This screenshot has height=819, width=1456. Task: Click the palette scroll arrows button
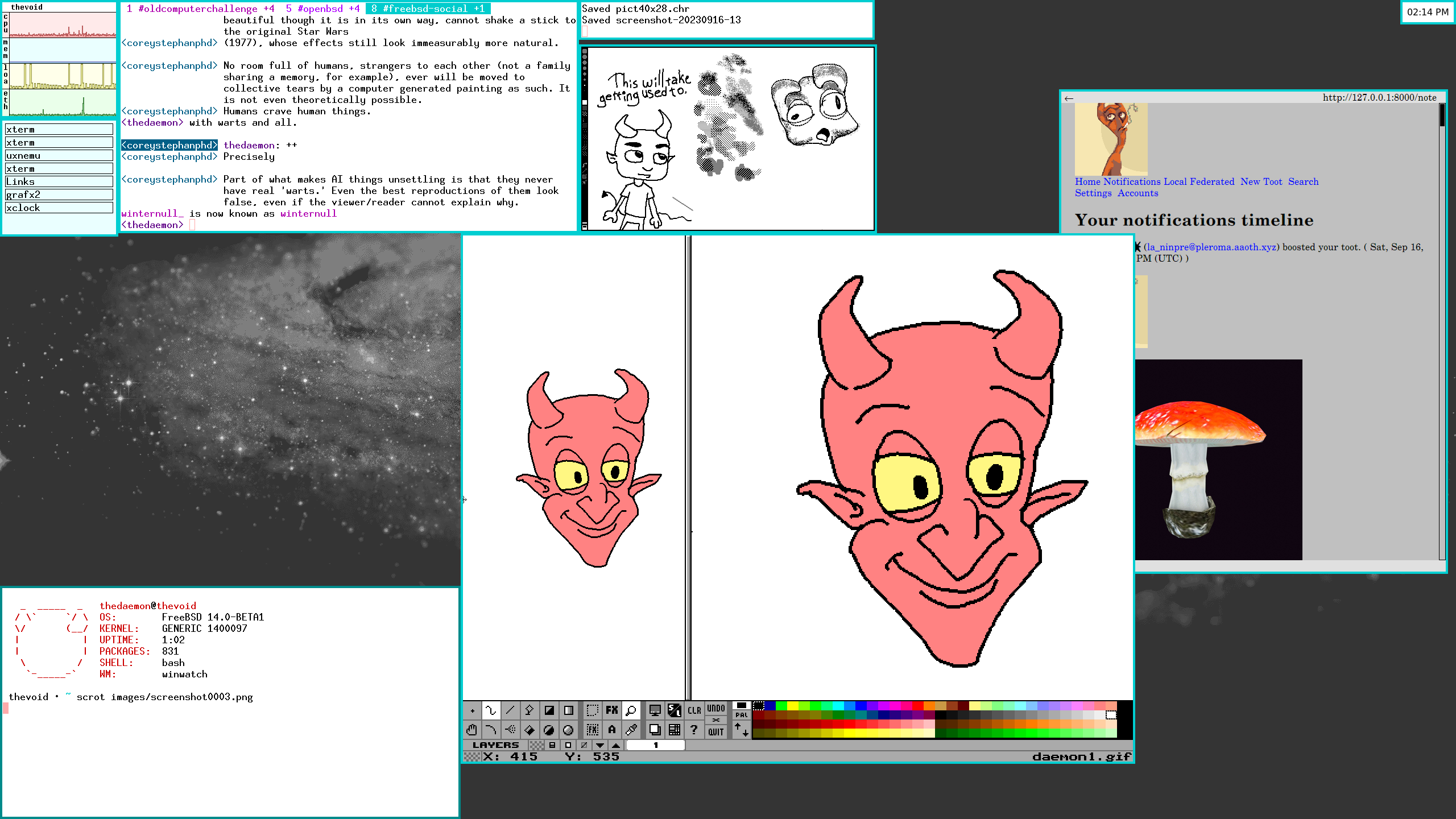pos(741,730)
